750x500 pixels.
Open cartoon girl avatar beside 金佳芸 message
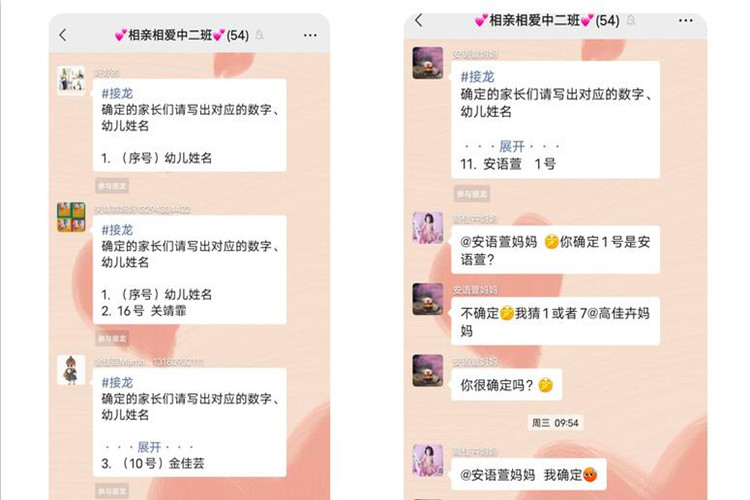(71, 370)
